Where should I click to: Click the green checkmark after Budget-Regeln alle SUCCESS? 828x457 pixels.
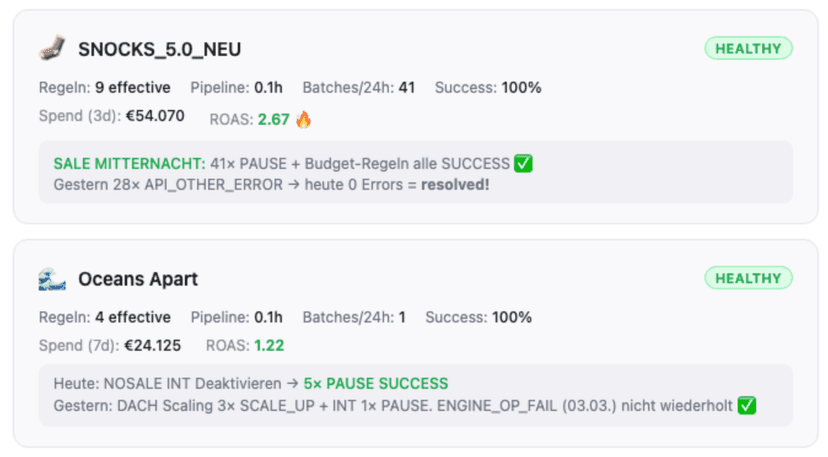click(x=523, y=164)
